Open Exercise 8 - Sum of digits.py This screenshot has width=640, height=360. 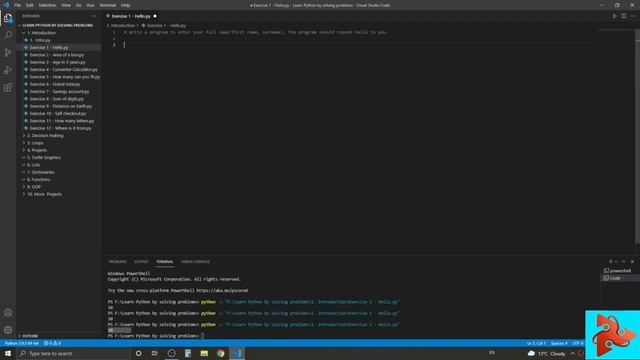click(x=56, y=99)
